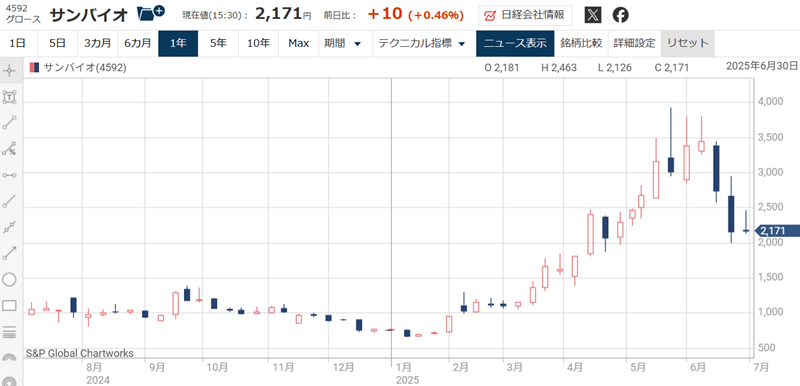Open 日経会社情報 company info

tap(526, 15)
